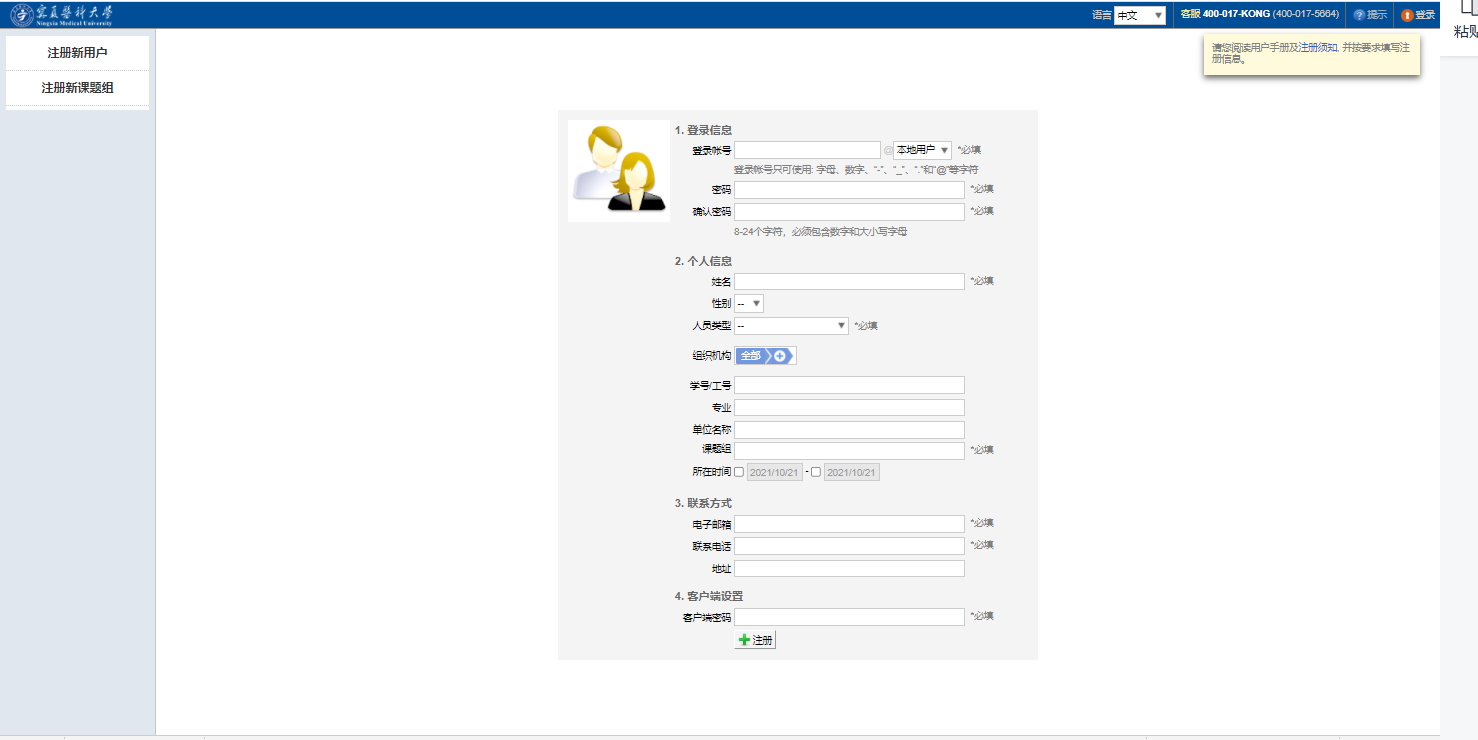Image resolution: width=1478 pixels, height=740 pixels.
Task: Enable the 所在时间 start date checkbox
Action: tap(739, 472)
